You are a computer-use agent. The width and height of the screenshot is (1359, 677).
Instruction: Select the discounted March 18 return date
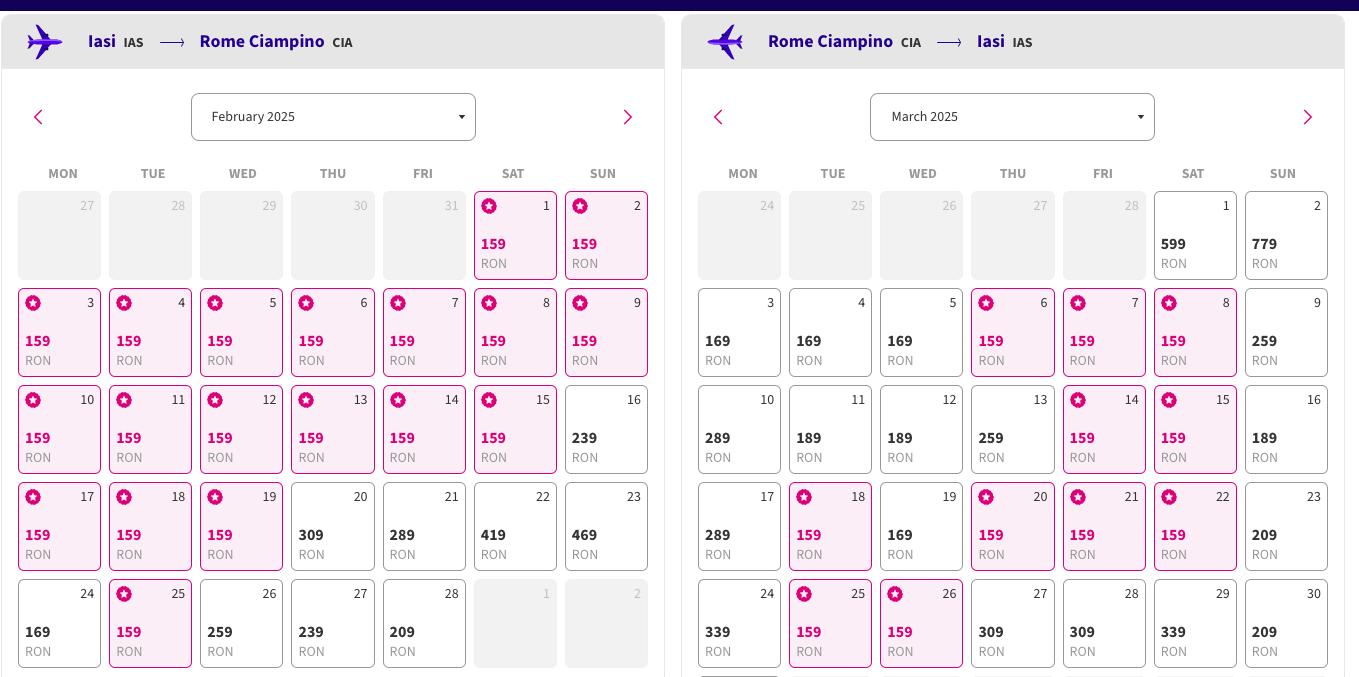click(x=830, y=526)
